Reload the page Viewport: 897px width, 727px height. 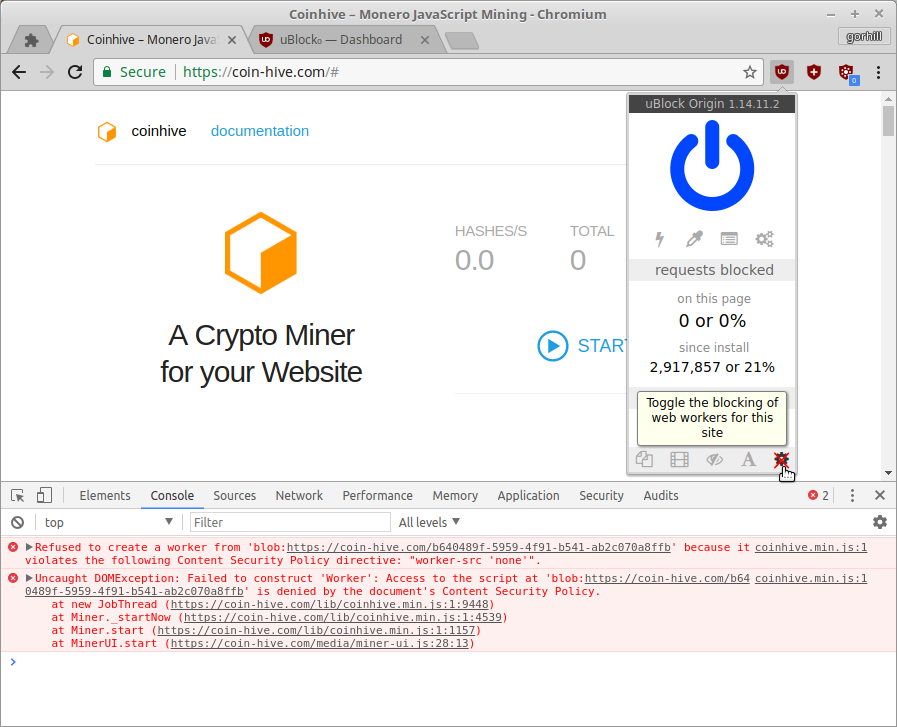(x=75, y=72)
